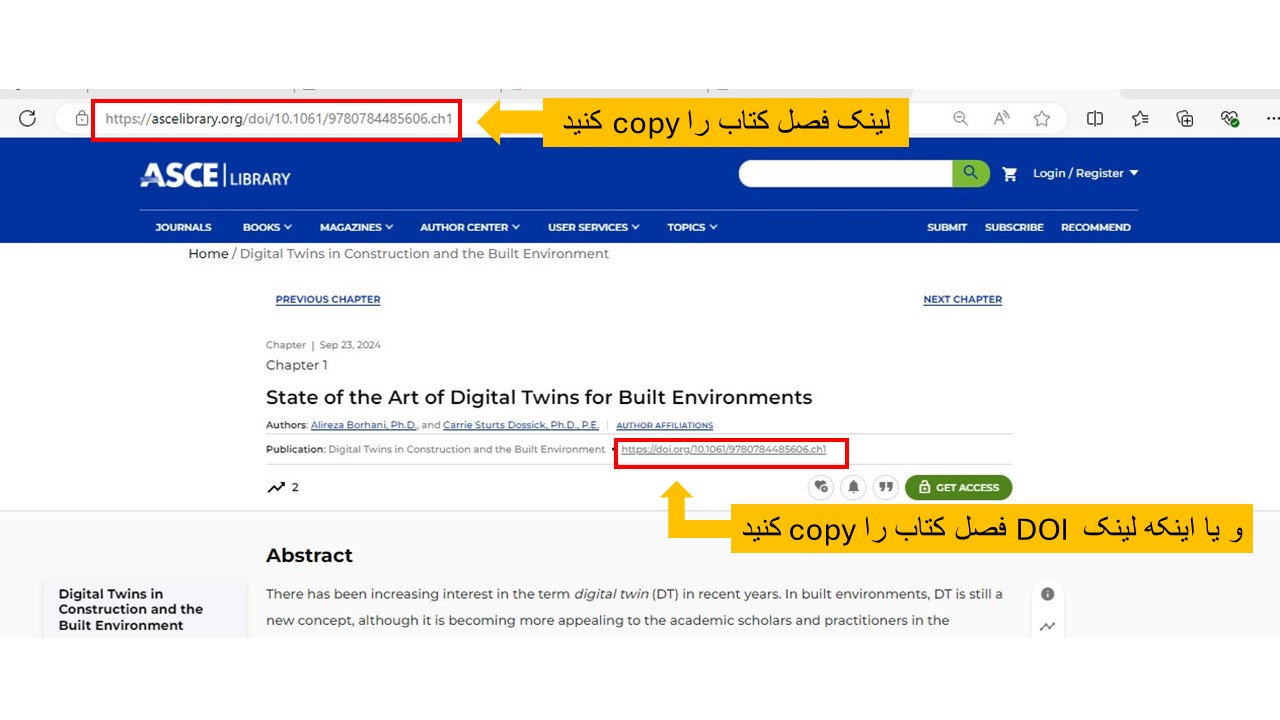Image resolution: width=1280 pixels, height=720 pixels.
Task: Click the browser reload icon
Action: [27, 118]
